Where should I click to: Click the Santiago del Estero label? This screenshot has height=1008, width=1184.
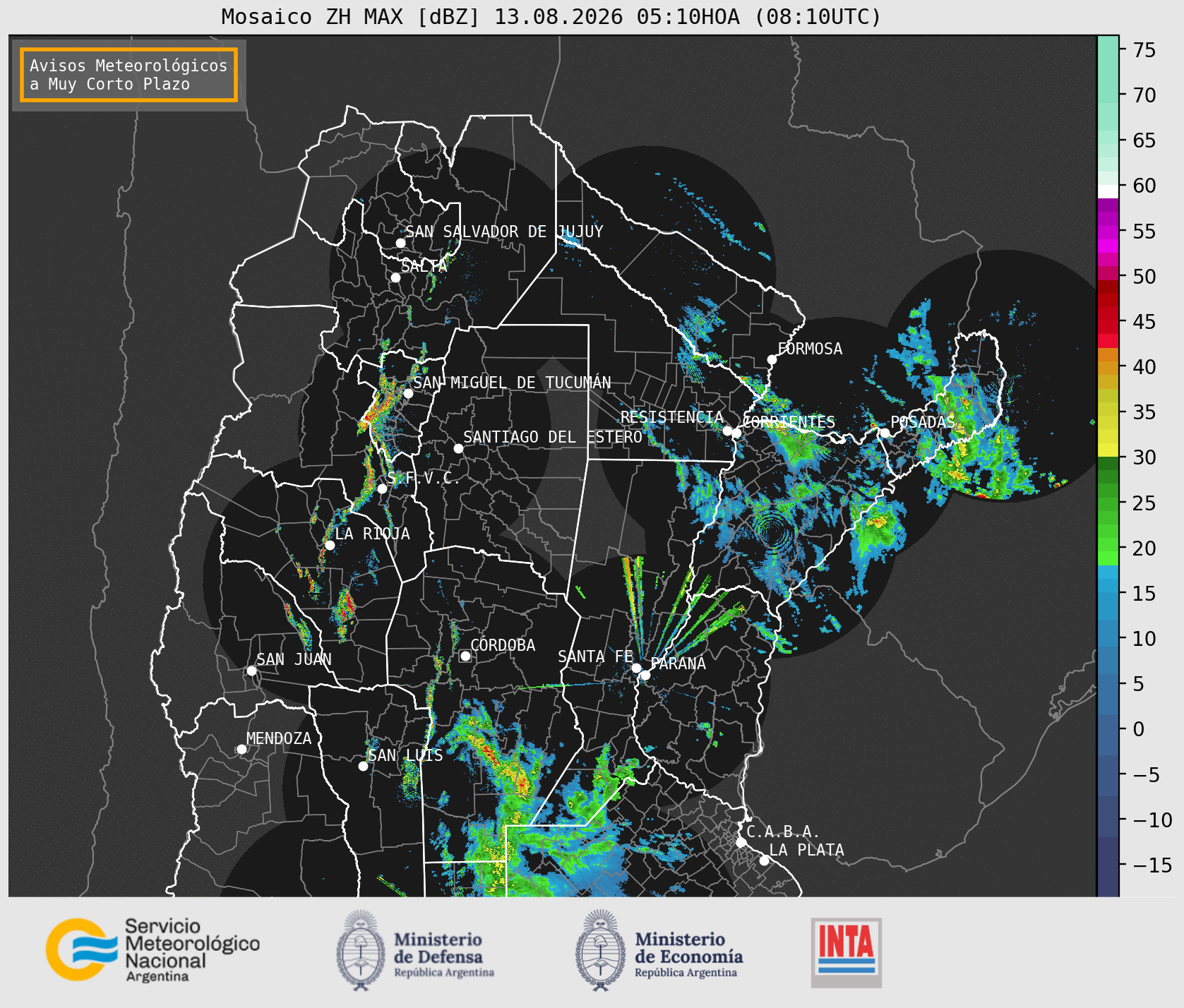[x=553, y=437]
